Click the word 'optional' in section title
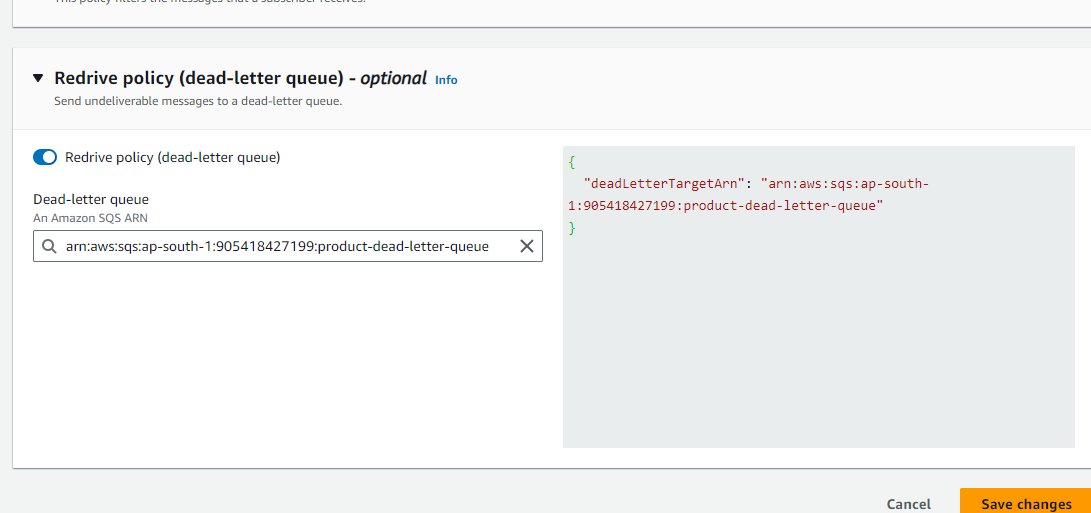The width and height of the screenshot is (1091, 513). (393, 78)
